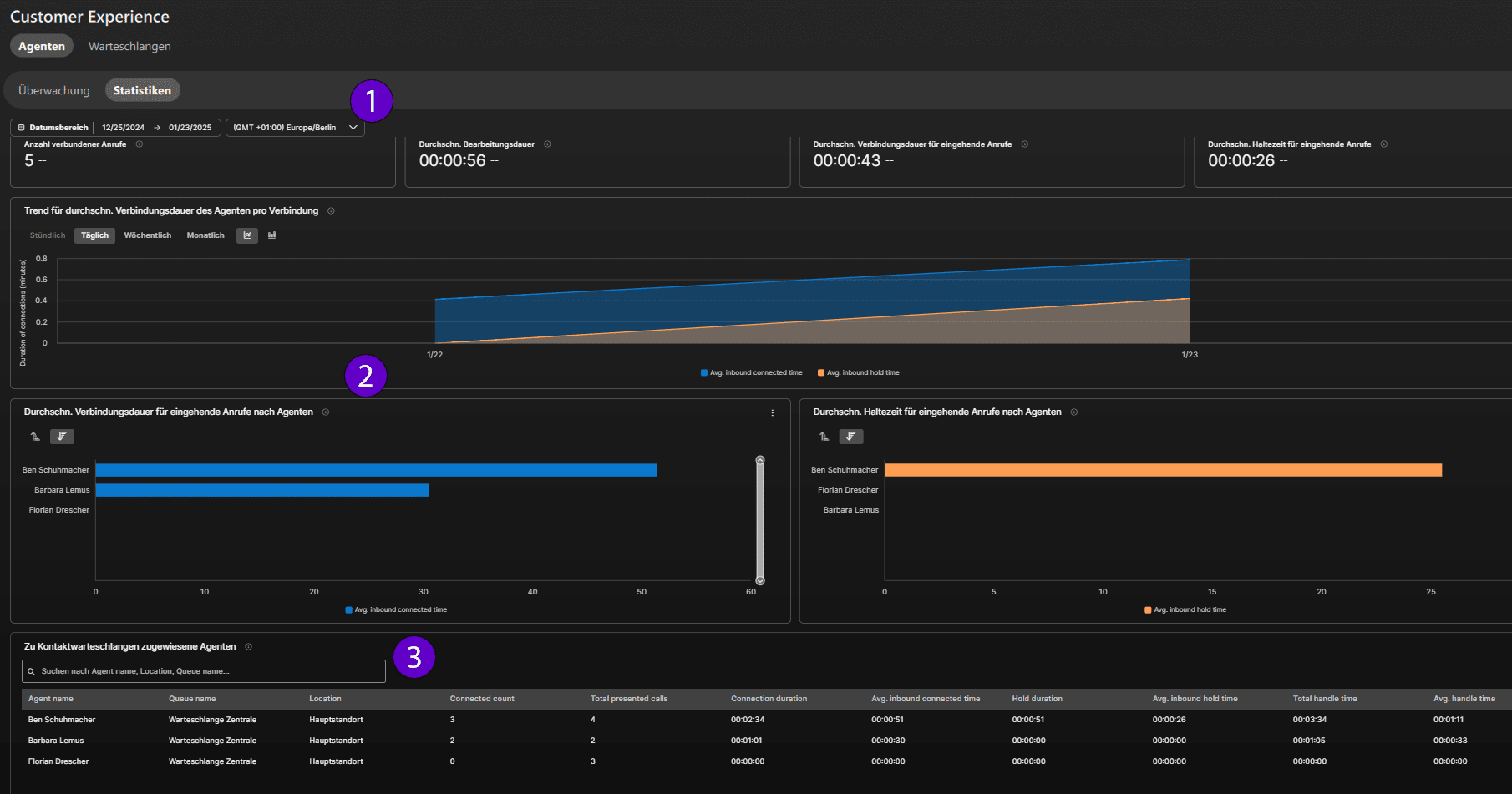Screen dimensions: 1512x794
Task: Select Stündlich trend interval
Action: [48, 235]
